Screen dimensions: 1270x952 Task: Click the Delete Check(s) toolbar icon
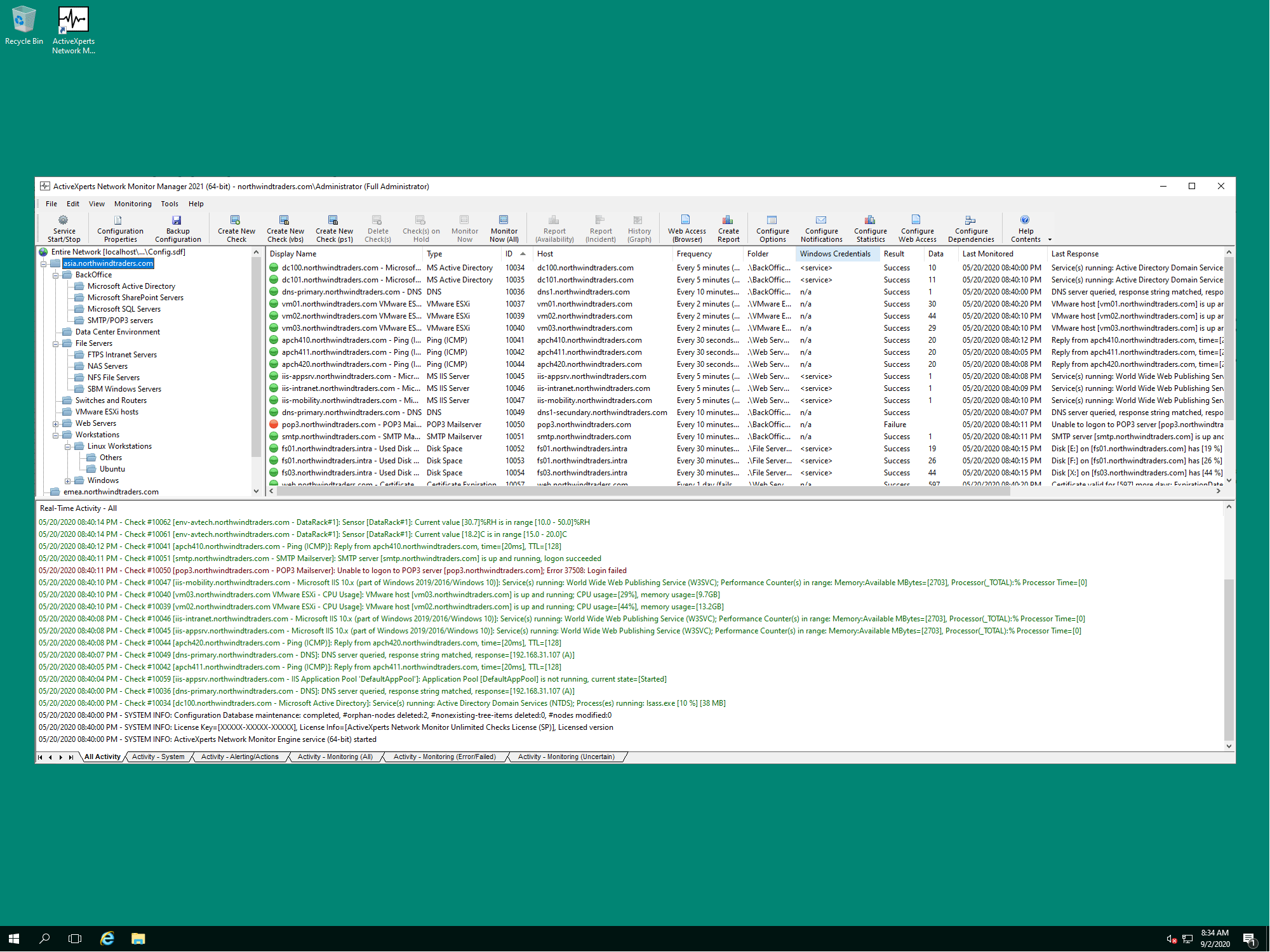[378, 228]
